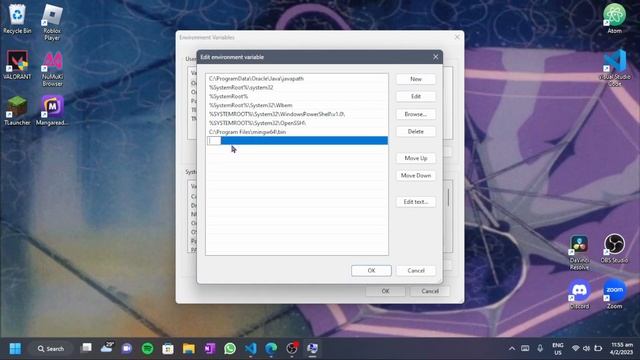Select the Atom desktop shortcut

(614, 19)
